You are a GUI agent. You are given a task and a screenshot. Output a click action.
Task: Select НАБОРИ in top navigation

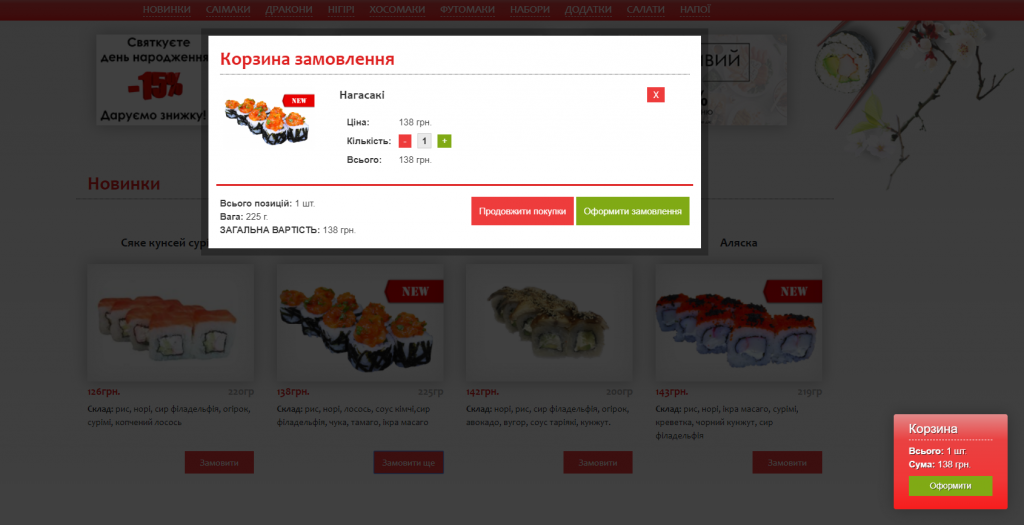(530, 10)
